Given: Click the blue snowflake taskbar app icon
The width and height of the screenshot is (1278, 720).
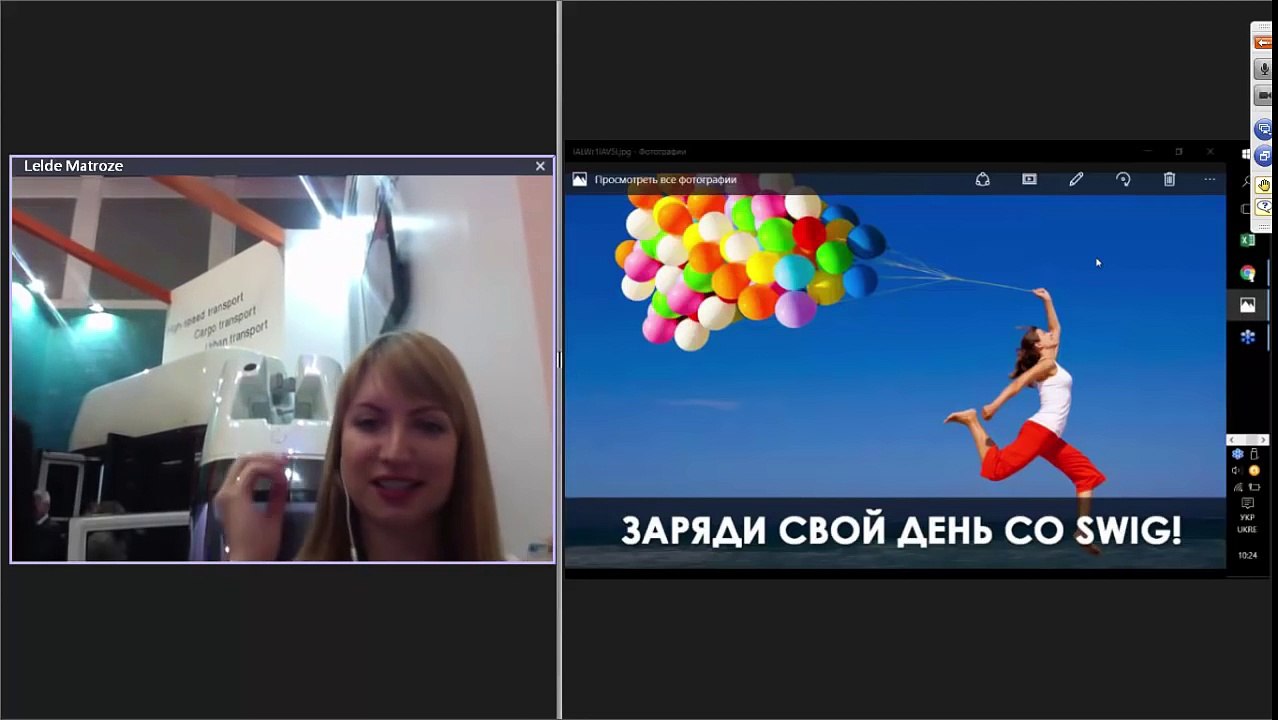Looking at the screenshot, I should tap(1247, 337).
